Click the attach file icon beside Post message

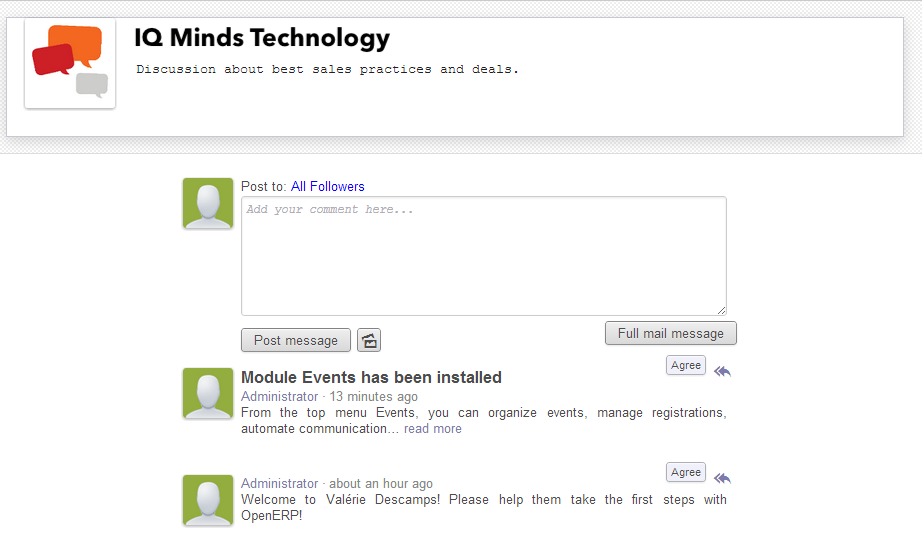(369, 340)
